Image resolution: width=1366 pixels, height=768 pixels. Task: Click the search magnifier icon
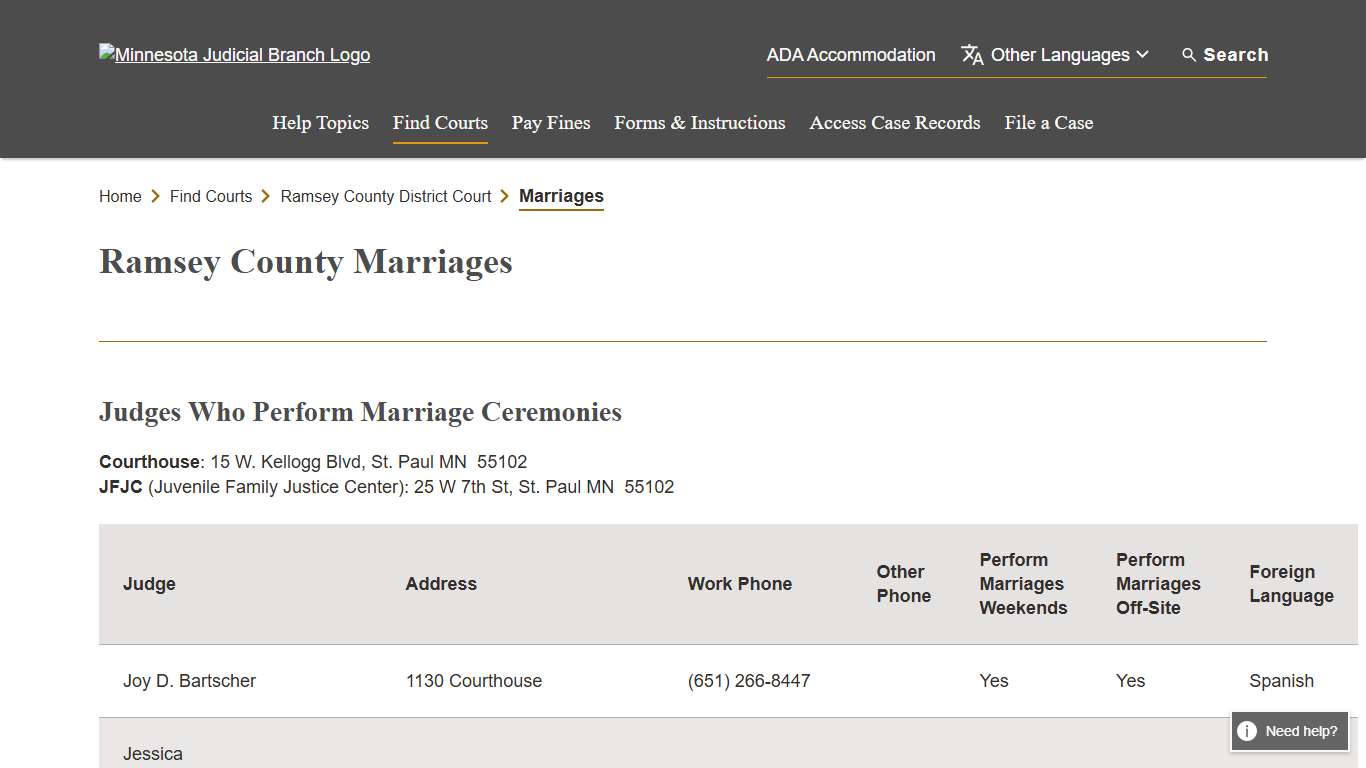1188,55
